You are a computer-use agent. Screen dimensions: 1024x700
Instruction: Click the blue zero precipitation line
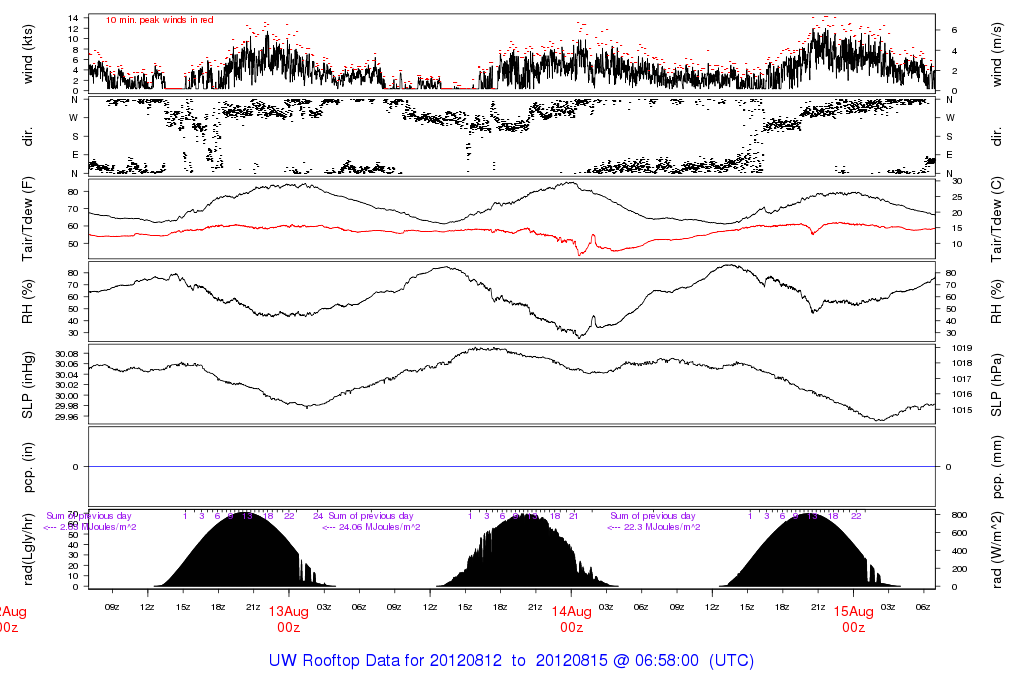[x=512, y=467]
